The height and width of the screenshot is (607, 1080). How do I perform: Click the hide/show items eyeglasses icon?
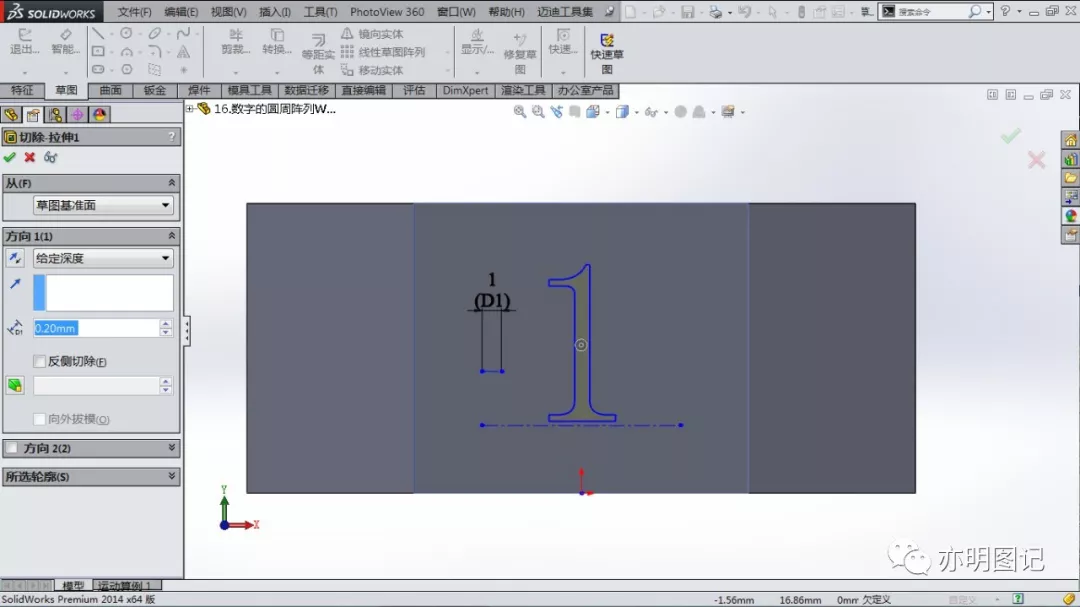650,112
